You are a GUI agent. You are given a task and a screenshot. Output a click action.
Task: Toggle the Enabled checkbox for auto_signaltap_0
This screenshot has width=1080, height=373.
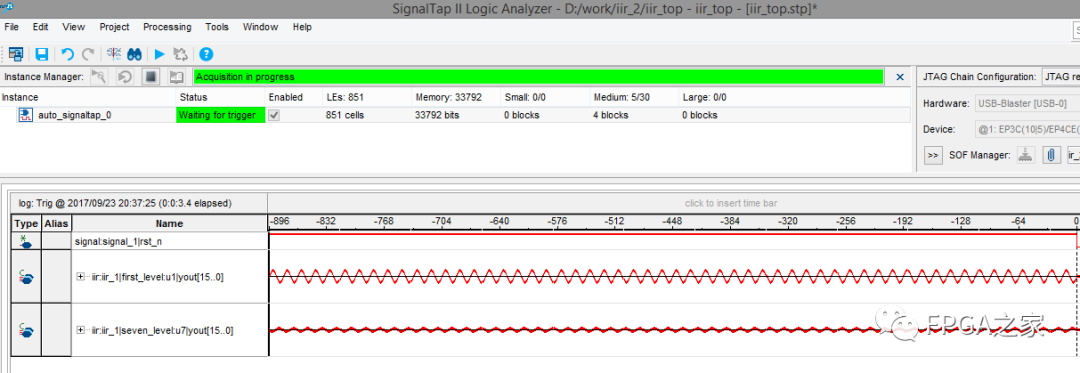274,116
